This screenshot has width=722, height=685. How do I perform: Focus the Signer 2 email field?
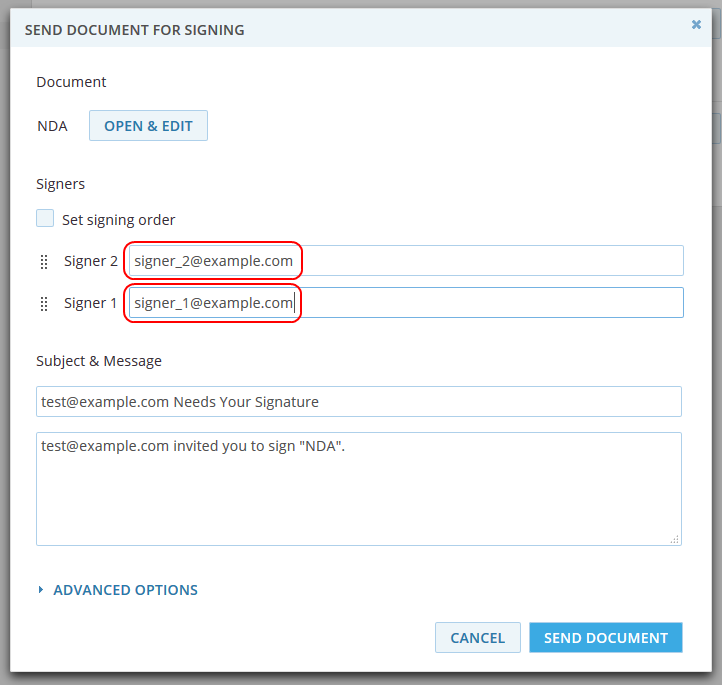[x=406, y=261]
